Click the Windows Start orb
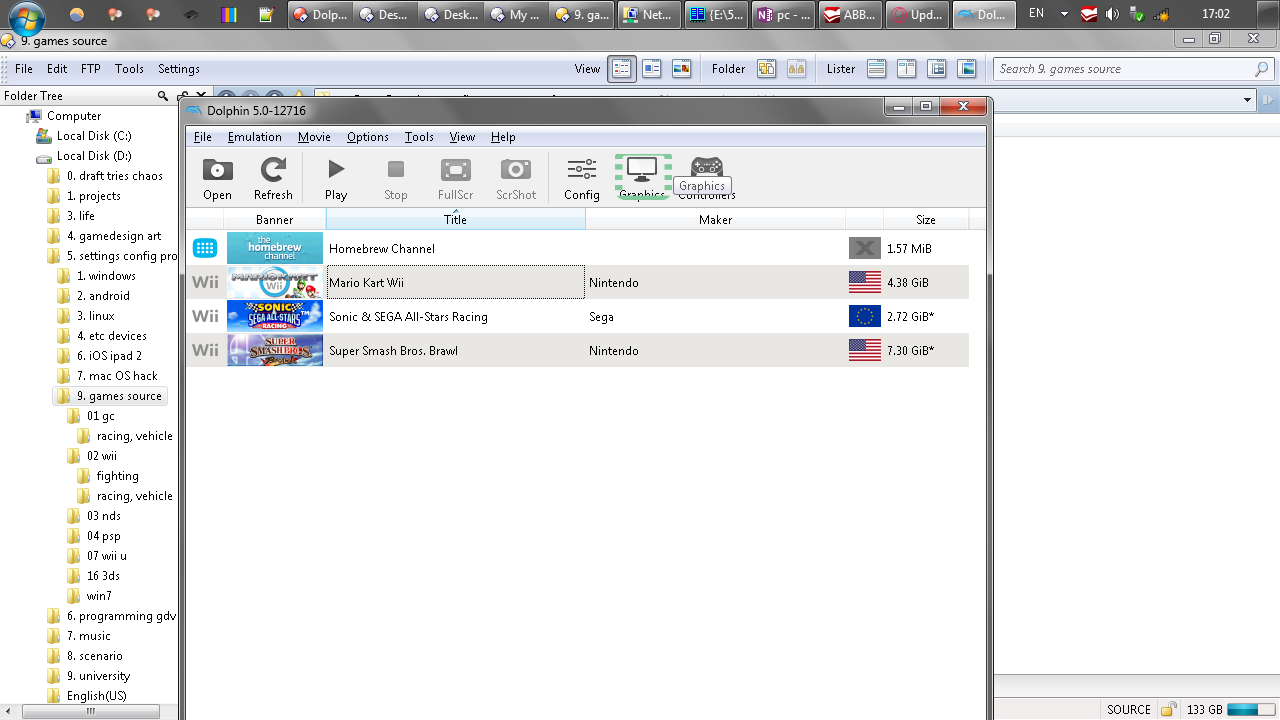The height and width of the screenshot is (720, 1280). click(x=27, y=17)
